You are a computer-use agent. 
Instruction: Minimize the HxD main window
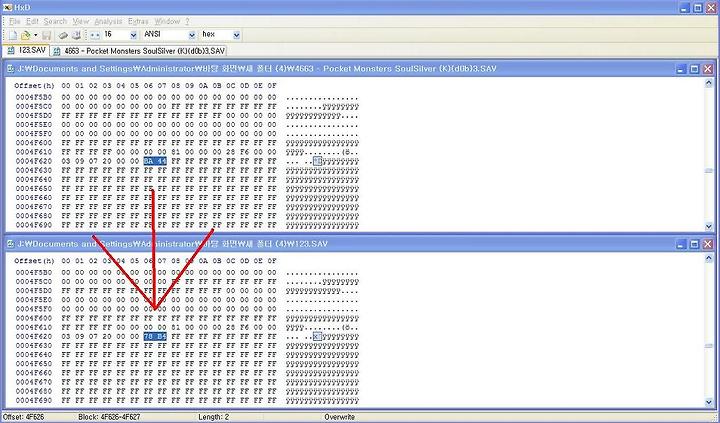(685, 7)
